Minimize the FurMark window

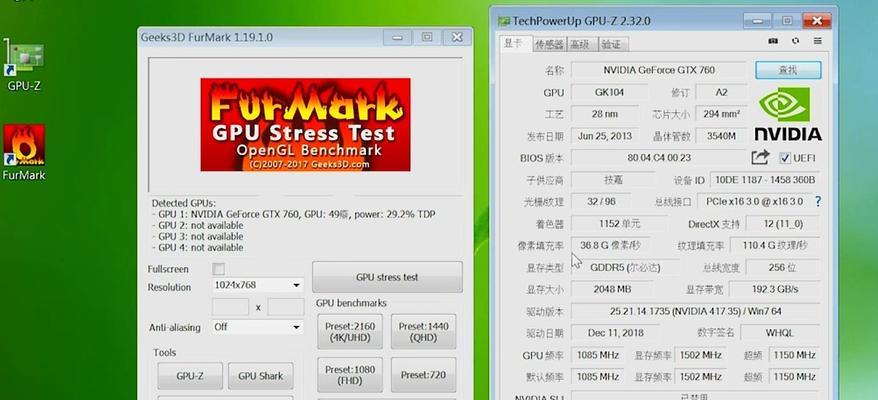[x=398, y=38]
